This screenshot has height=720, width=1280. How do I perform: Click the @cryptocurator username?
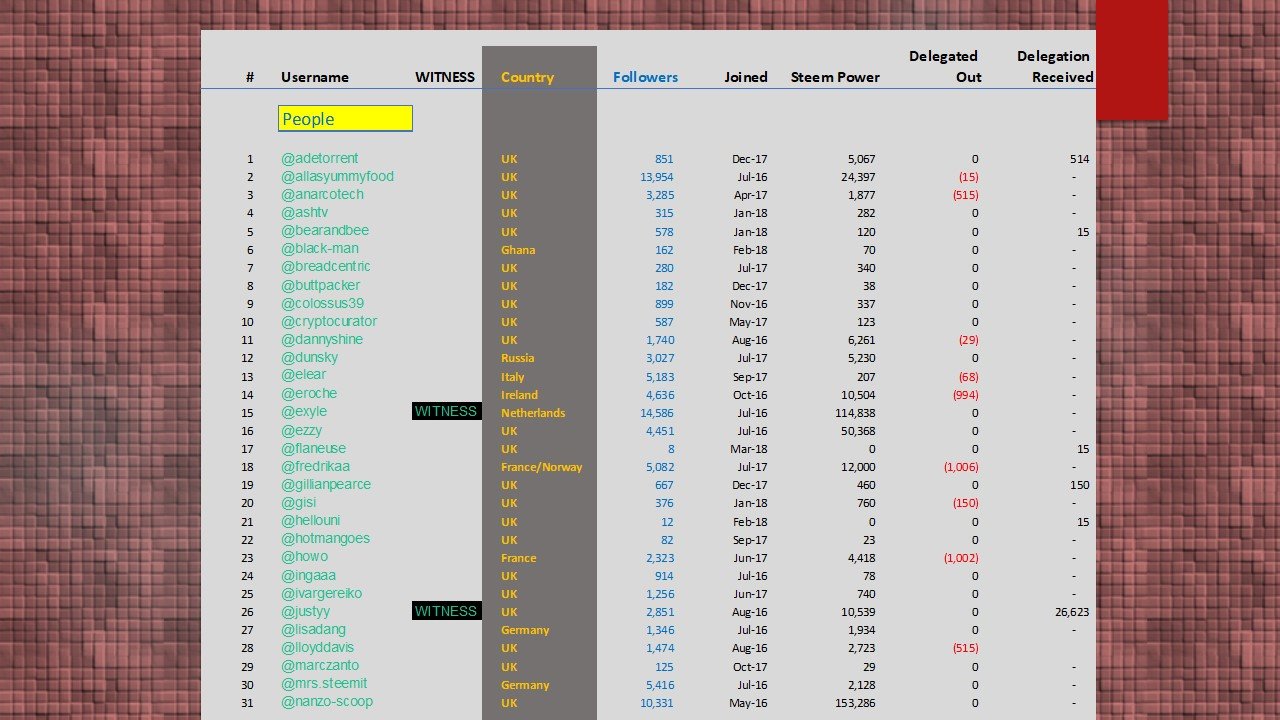pos(329,321)
